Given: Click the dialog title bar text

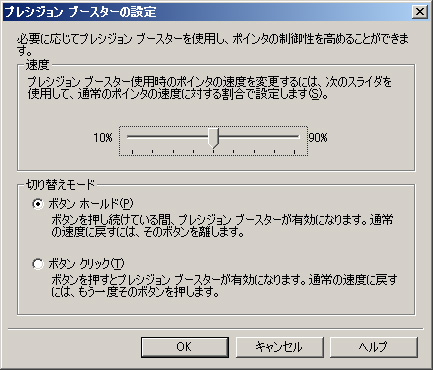Looking at the screenshot, I should (x=80, y=12).
